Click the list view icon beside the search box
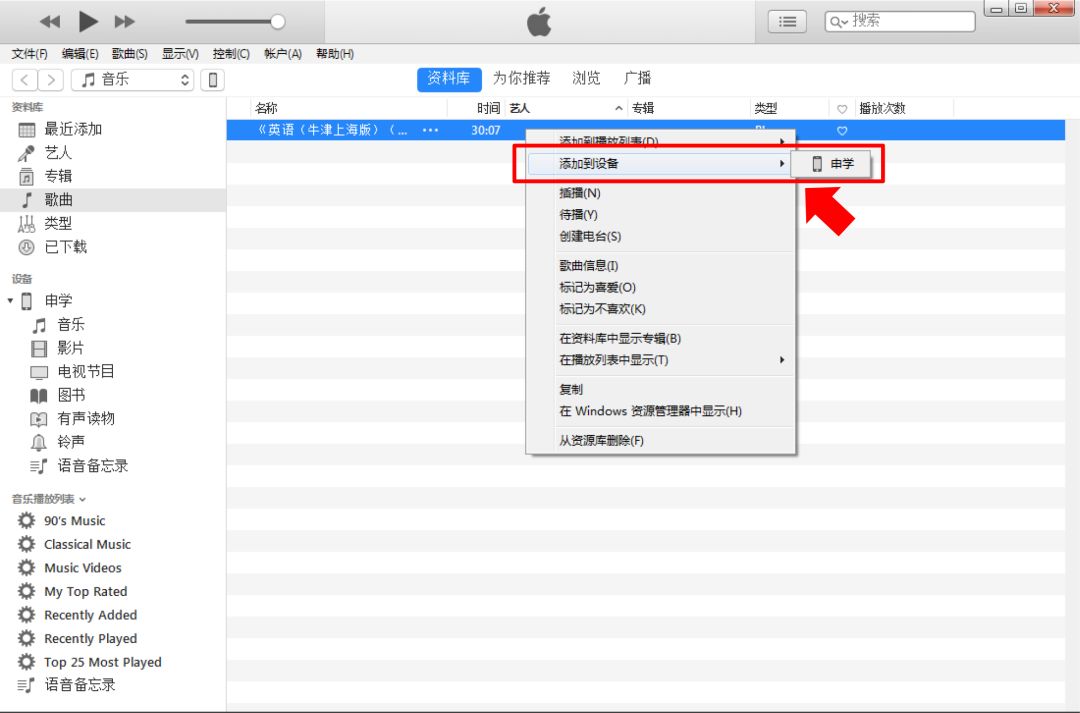This screenshot has width=1080, height=713. pos(787,20)
